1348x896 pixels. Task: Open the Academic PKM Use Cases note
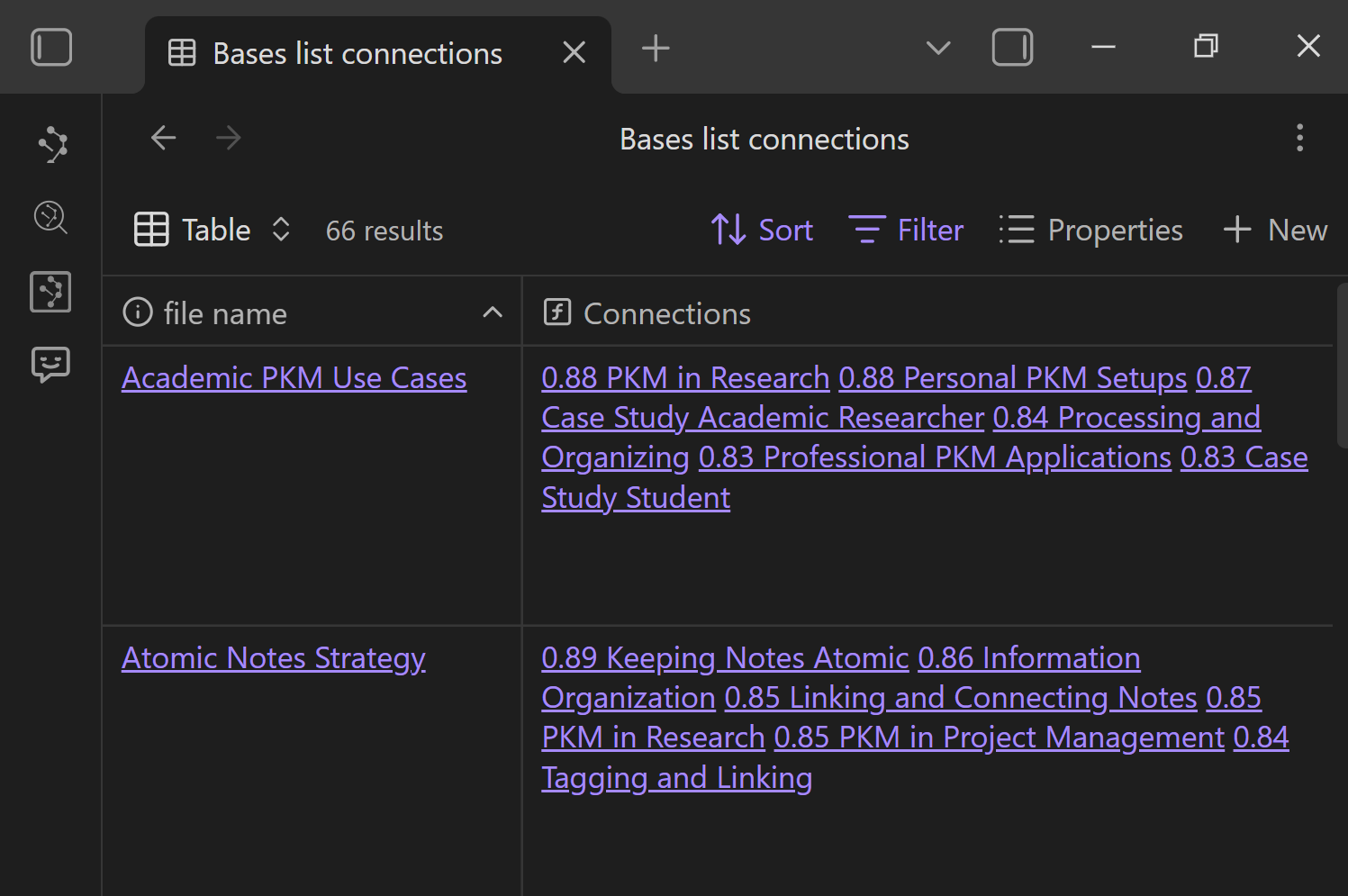[294, 378]
